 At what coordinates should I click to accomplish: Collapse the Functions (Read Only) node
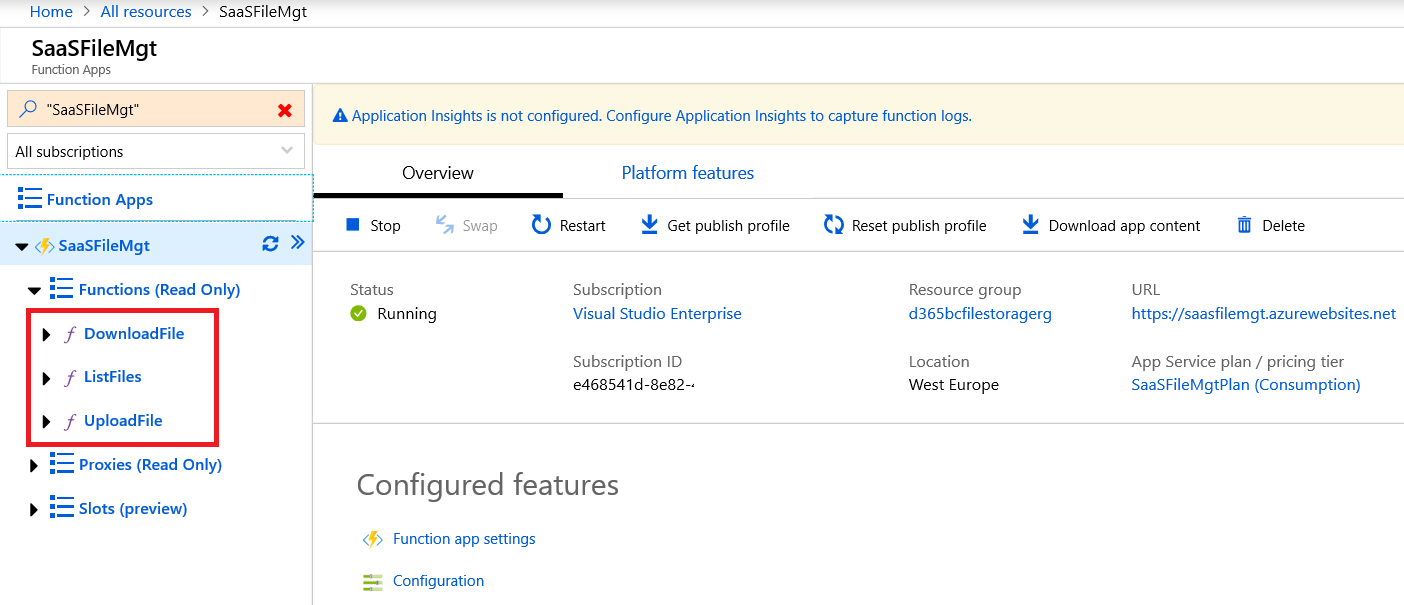(34, 291)
